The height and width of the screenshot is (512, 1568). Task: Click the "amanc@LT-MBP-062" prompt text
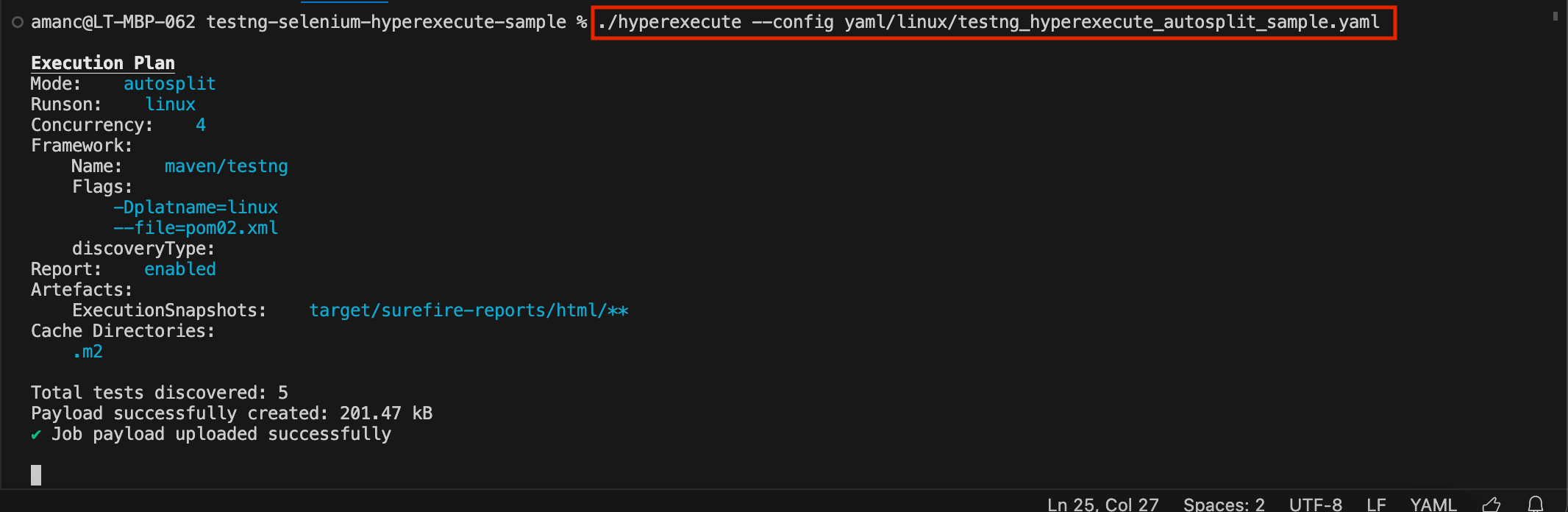[113, 22]
